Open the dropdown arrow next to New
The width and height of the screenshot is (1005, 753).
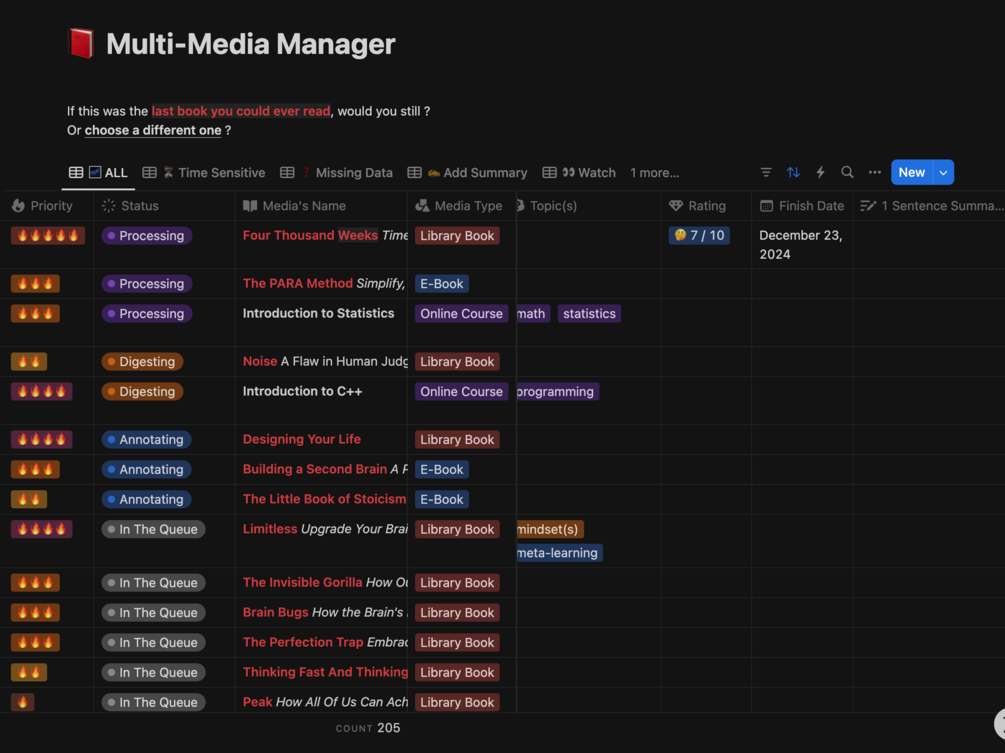[x=943, y=172]
